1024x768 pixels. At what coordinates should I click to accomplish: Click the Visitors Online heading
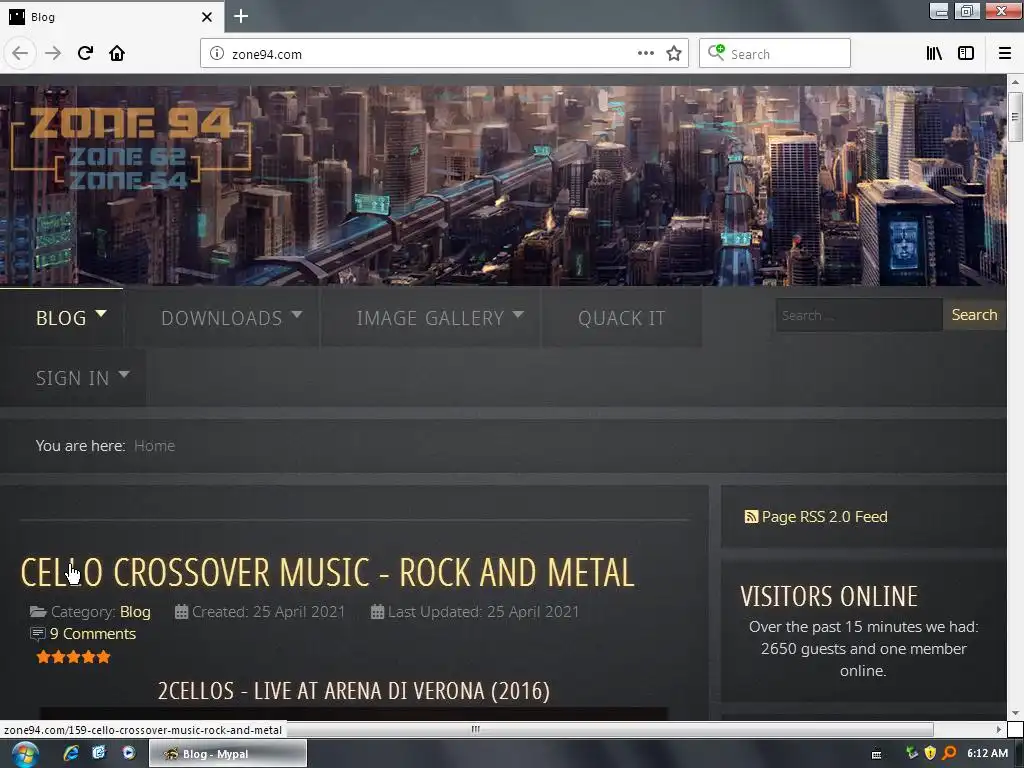click(x=829, y=596)
